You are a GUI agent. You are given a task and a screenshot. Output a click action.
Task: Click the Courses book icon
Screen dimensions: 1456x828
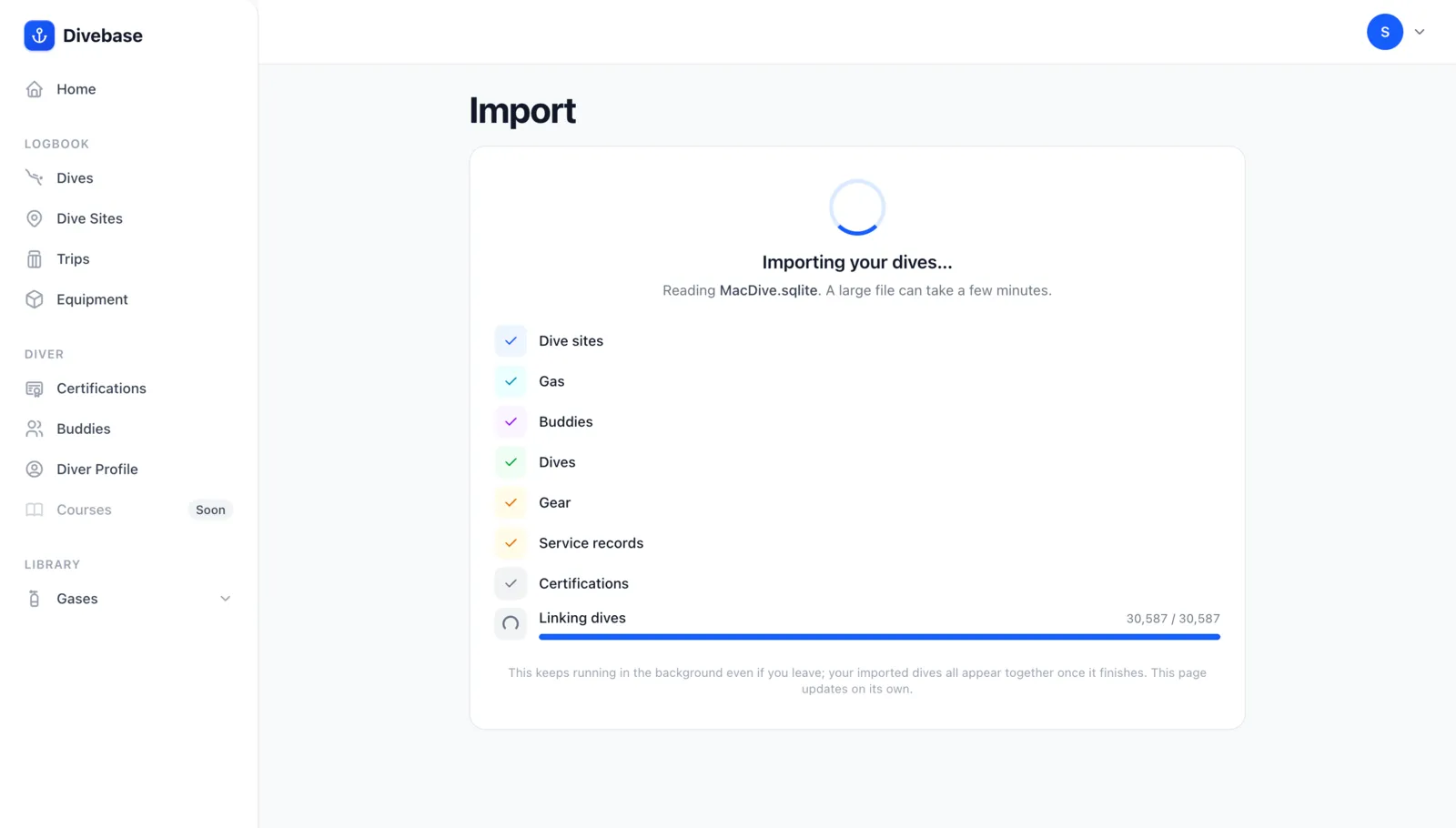[35, 510]
